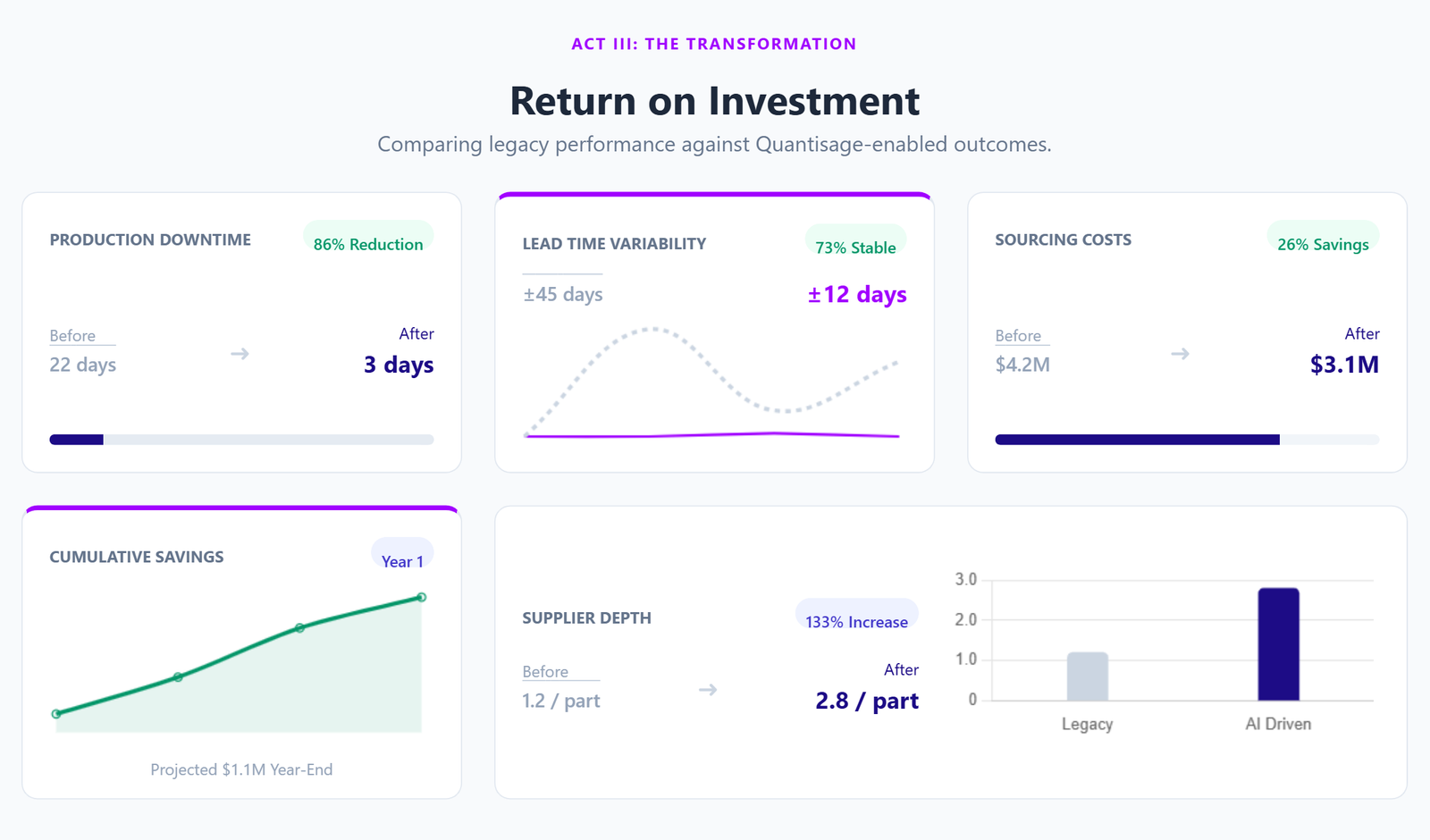Click the Sourcing Costs progress bar
The image size is (1430, 840).
[x=1187, y=440]
